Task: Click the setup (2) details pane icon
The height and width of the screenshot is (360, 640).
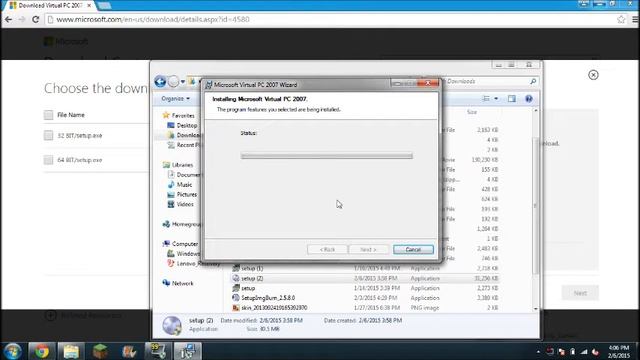Action: coord(172,325)
